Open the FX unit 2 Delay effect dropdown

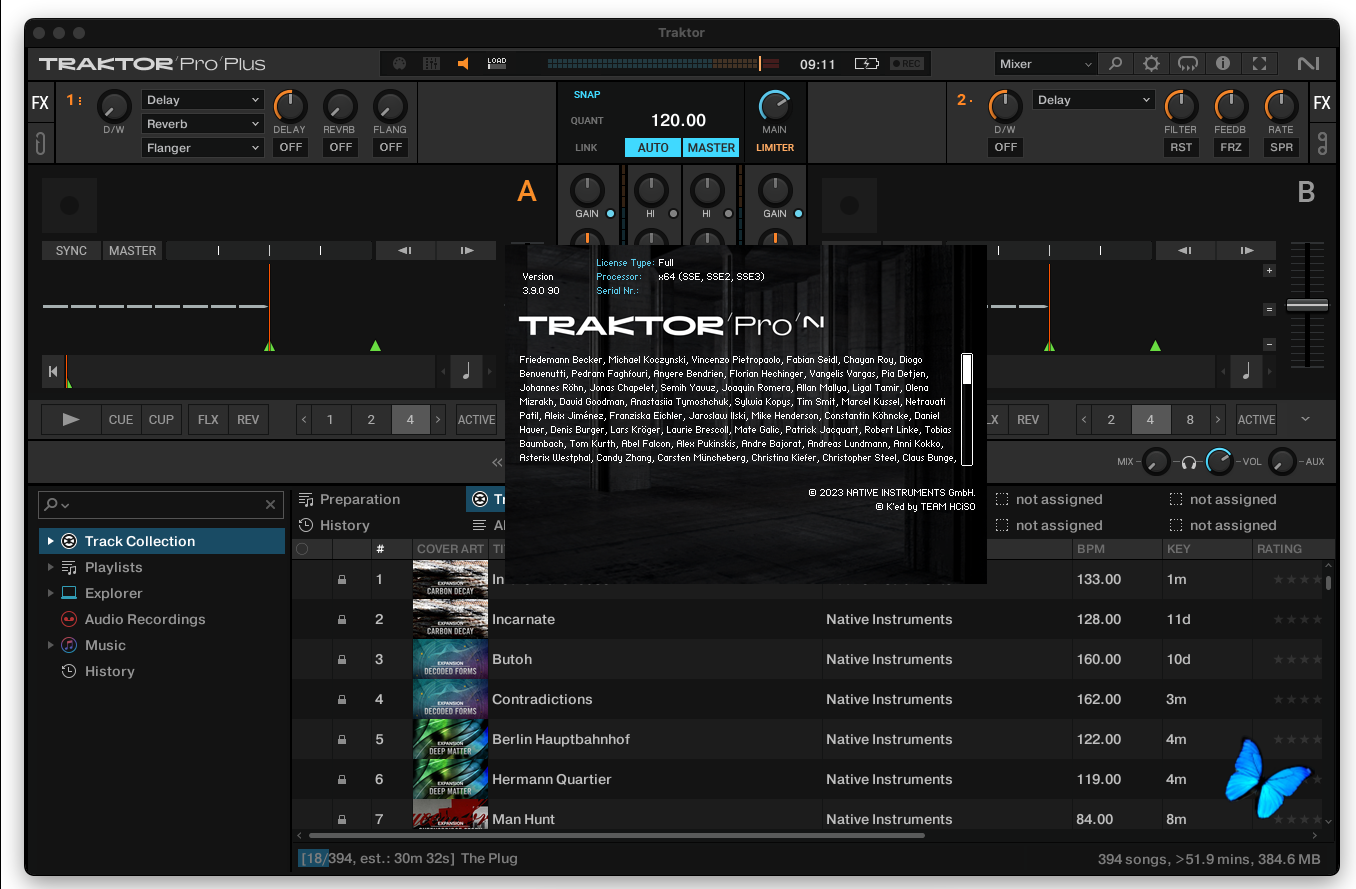[x=1094, y=100]
